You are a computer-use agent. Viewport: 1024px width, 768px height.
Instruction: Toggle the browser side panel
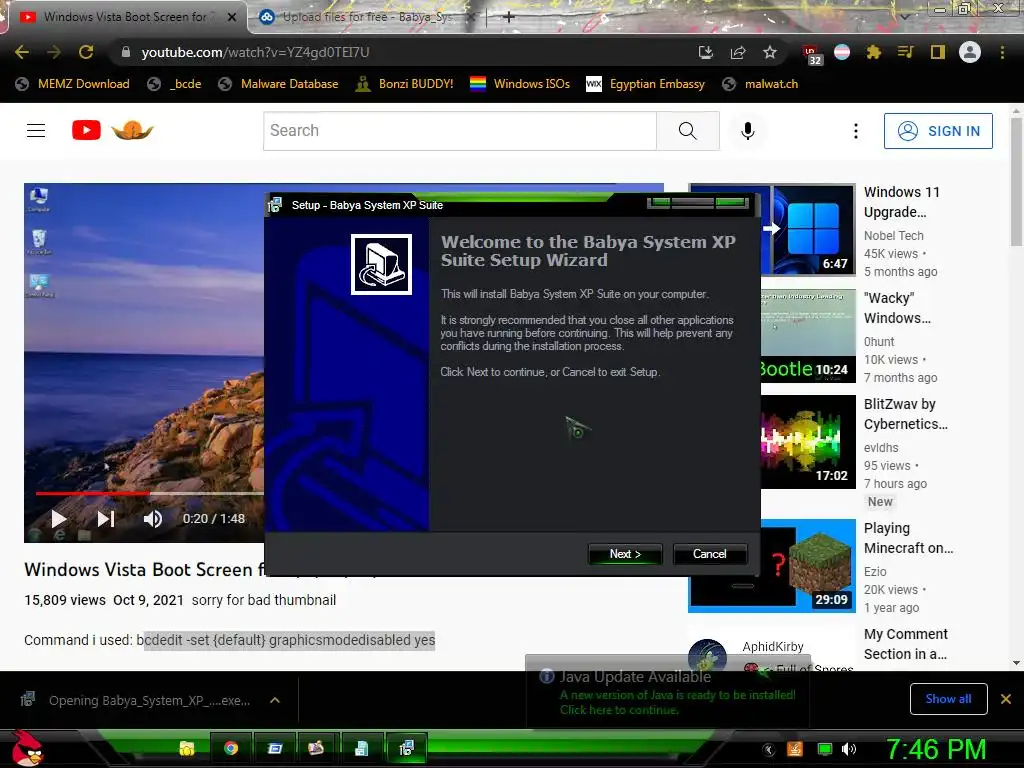(938, 52)
